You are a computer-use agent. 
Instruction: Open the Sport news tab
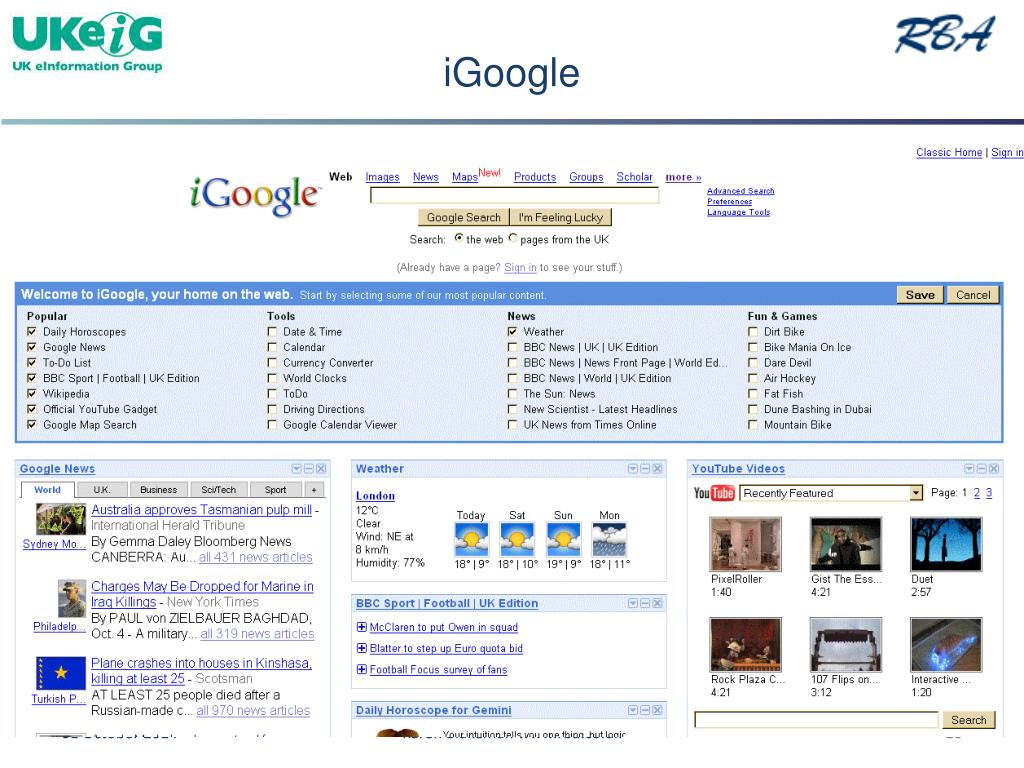(275, 490)
